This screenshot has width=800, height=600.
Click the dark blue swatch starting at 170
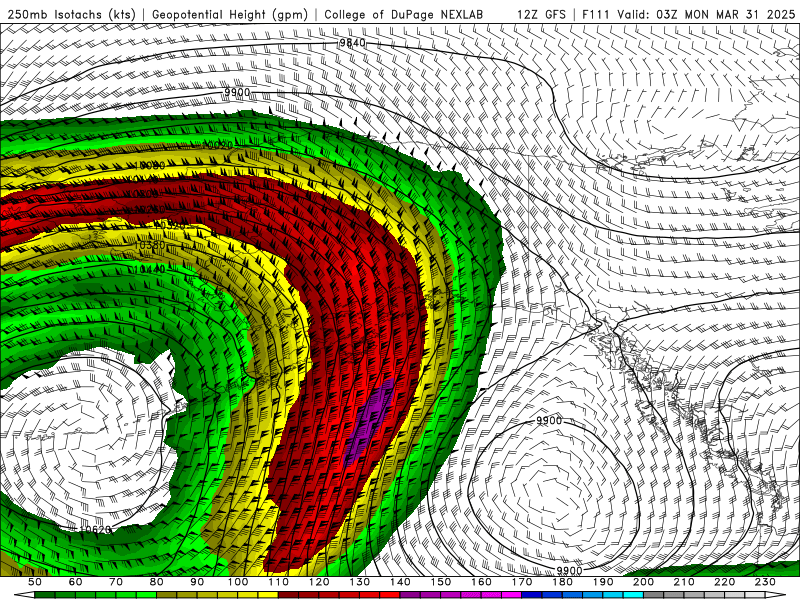point(532,595)
